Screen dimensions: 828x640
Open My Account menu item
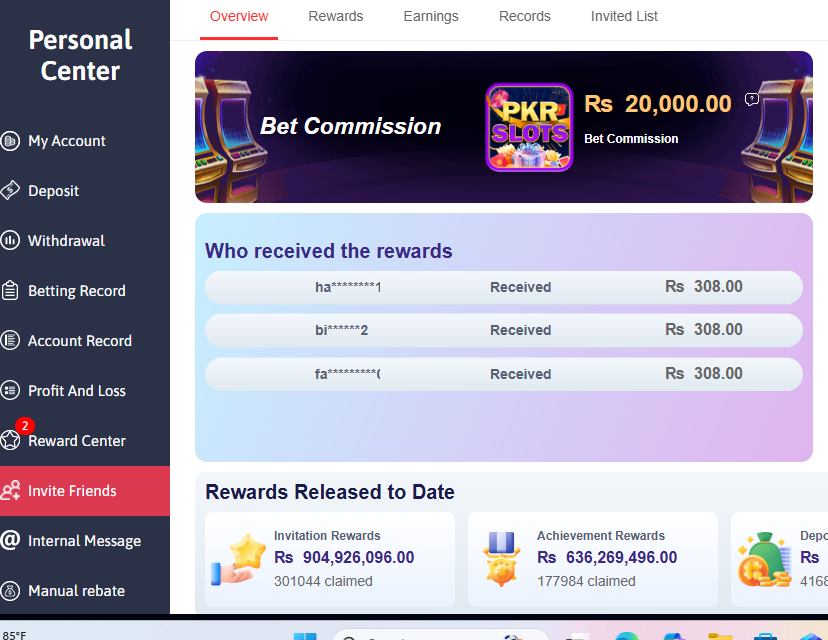coord(84,141)
